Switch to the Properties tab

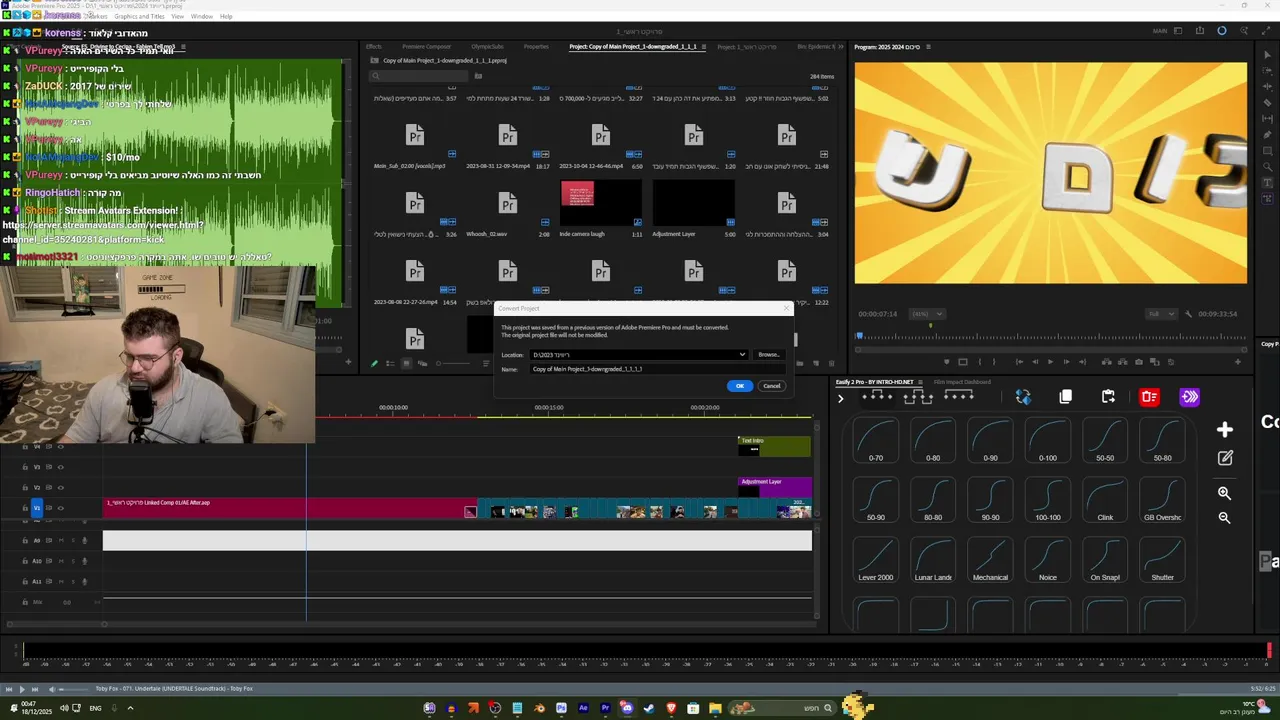(x=536, y=47)
